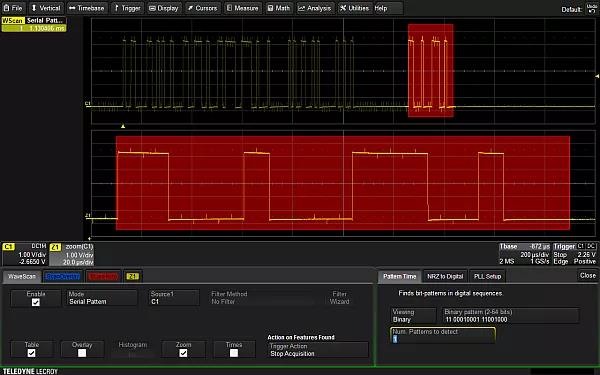The width and height of the screenshot is (600, 375).
Task: Open the Source1 C1 selector
Action: coord(174,298)
